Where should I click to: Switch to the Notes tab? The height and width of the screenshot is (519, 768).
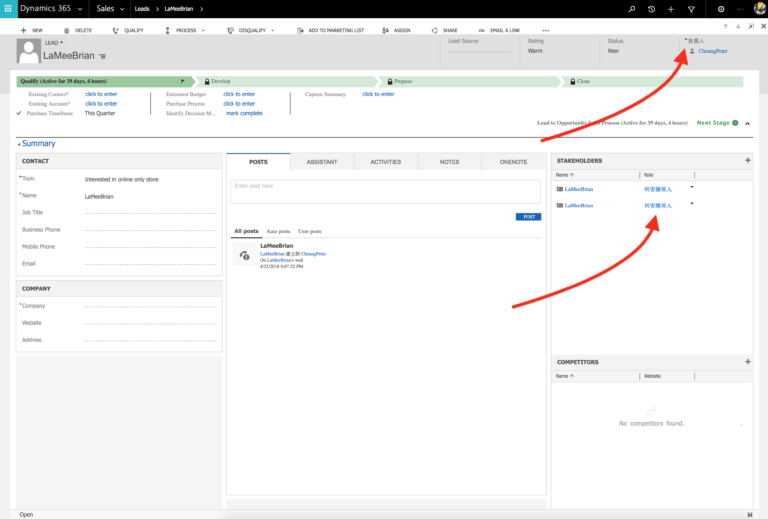[449, 162]
